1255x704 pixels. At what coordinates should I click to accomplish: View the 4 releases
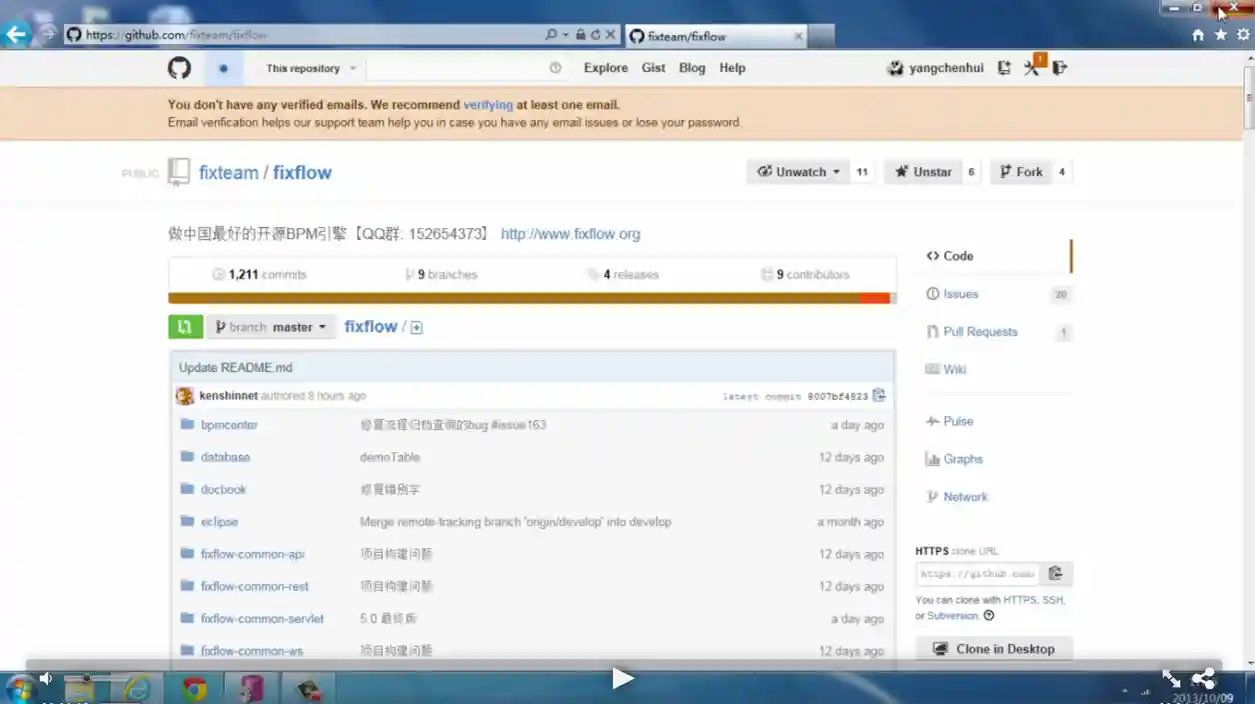point(623,274)
